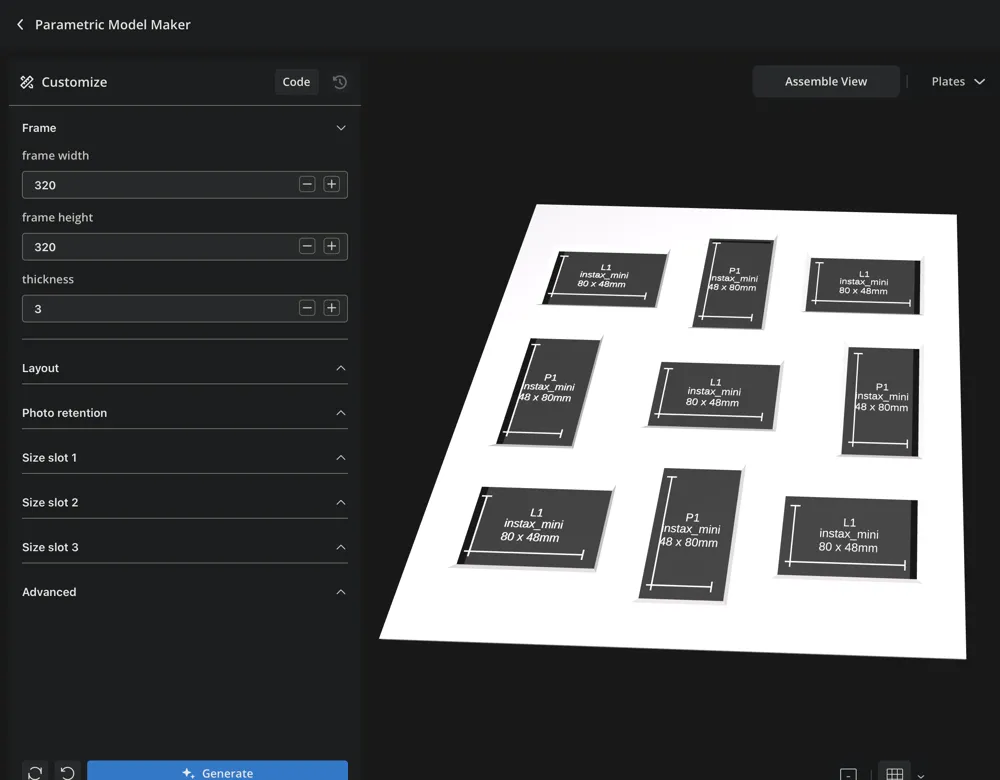This screenshot has width=1000, height=780.
Task: Expand the Size slot 2 section
Action: [x=341, y=502]
